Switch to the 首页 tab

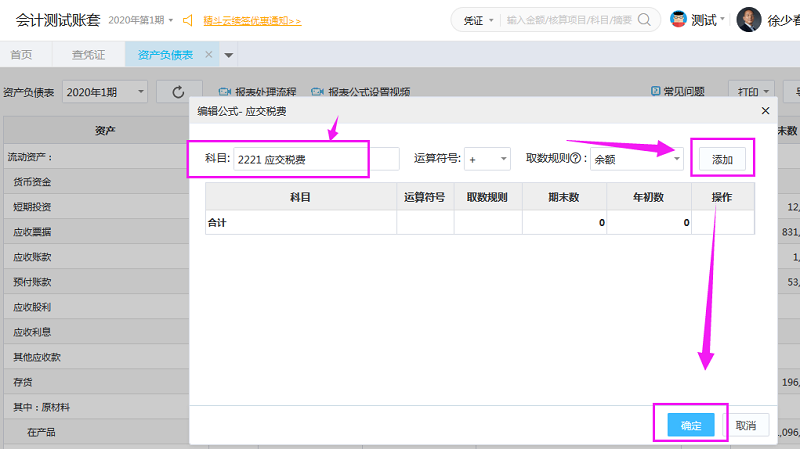21,55
